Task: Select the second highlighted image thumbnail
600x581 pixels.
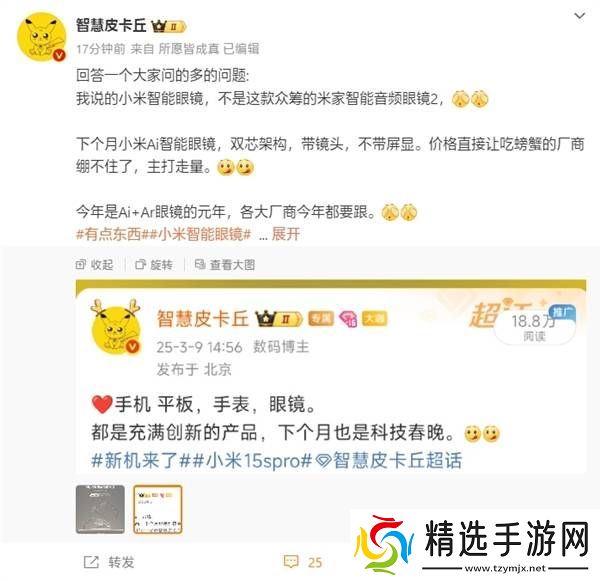Action: pyautogui.click(x=158, y=509)
